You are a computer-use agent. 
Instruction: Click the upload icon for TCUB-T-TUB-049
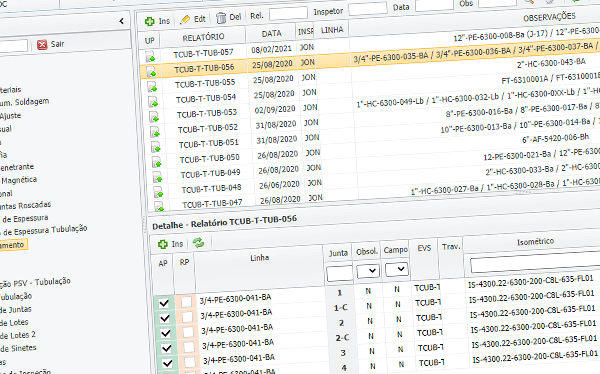(x=157, y=177)
